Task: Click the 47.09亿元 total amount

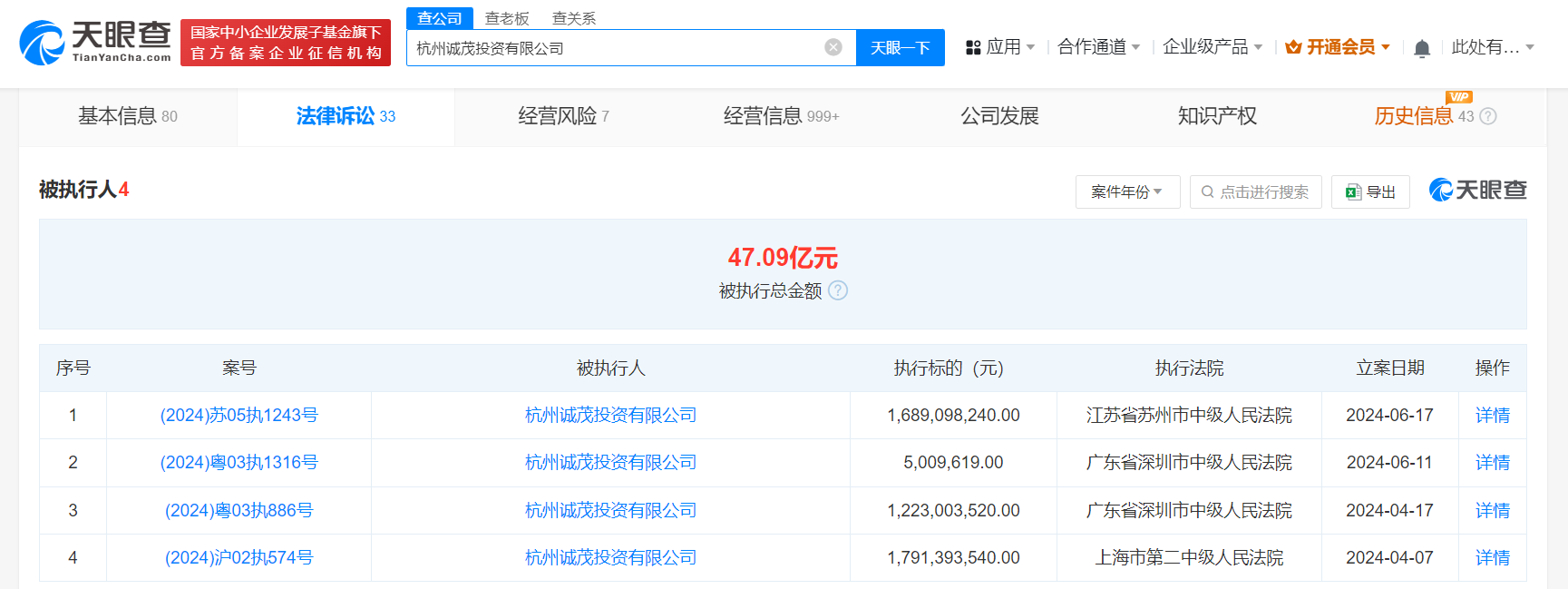Action: [783, 258]
